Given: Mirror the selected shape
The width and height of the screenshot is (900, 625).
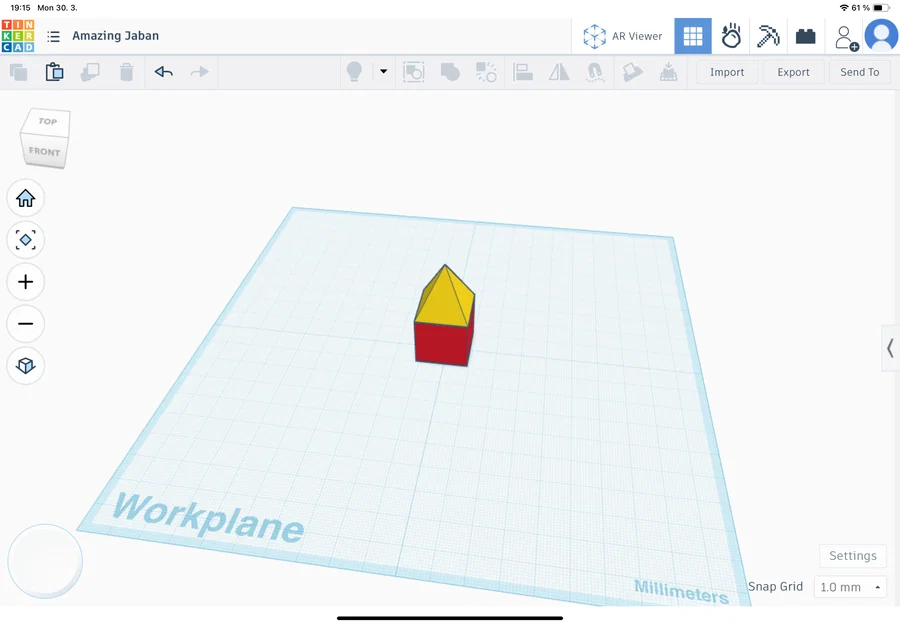Looking at the screenshot, I should (558, 71).
